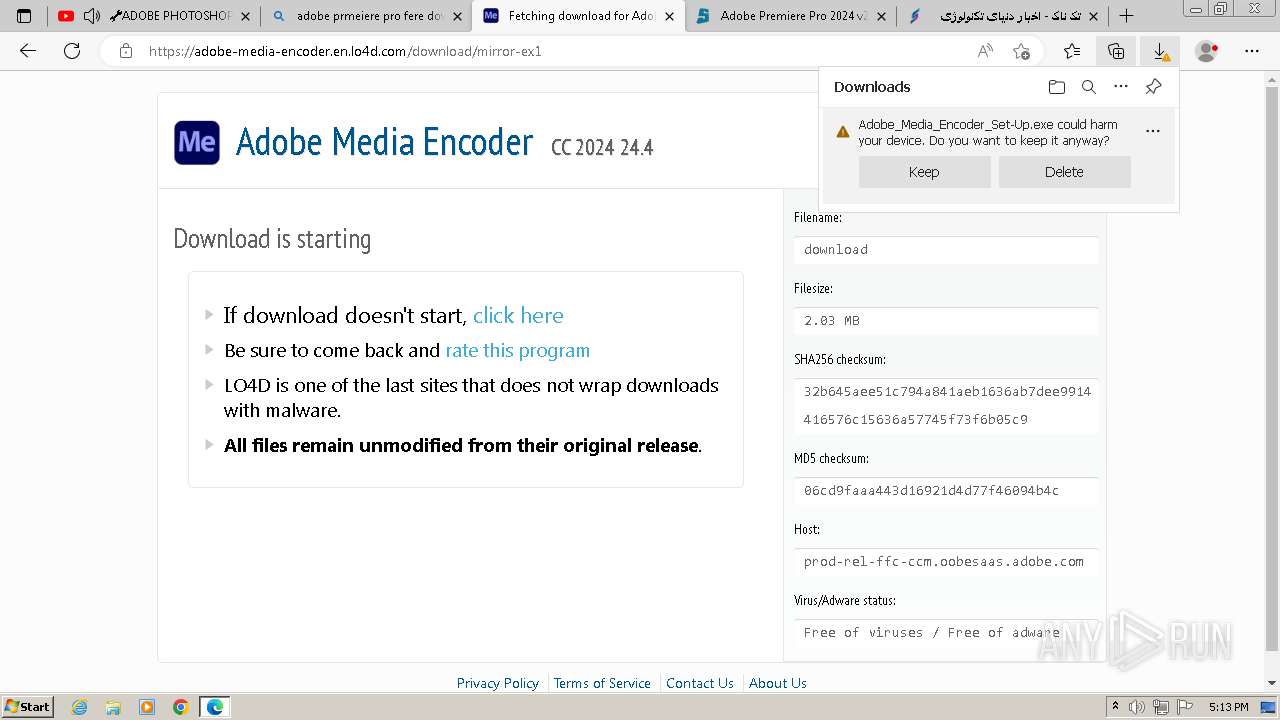Open the browser profile avatar
The image size is (1280, 720).
point(1207,51)
